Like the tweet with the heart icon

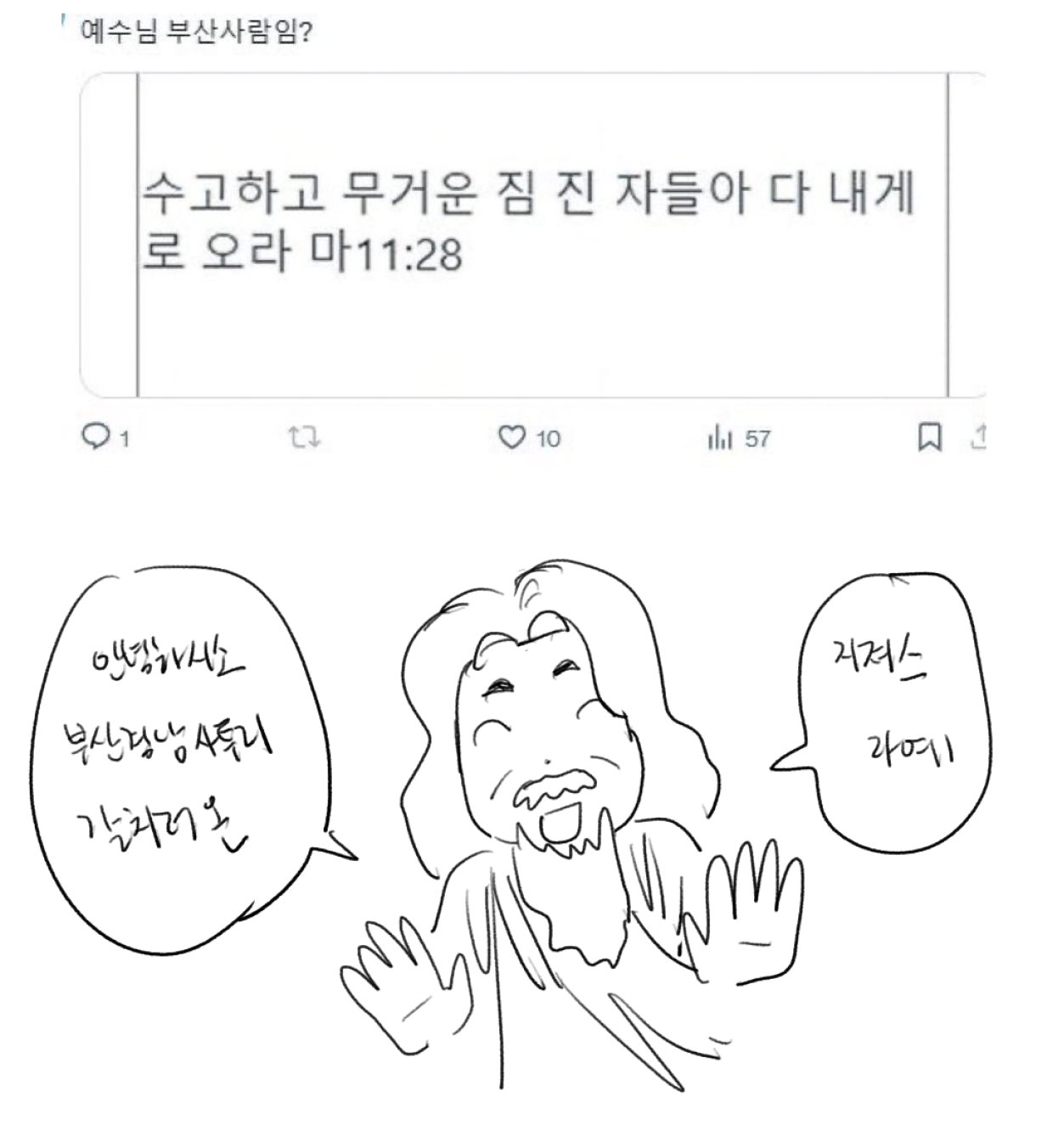tap(511, 437)
